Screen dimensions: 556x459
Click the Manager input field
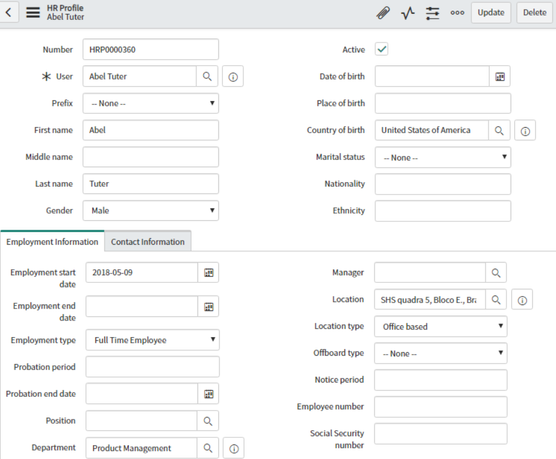click(430, 272)
